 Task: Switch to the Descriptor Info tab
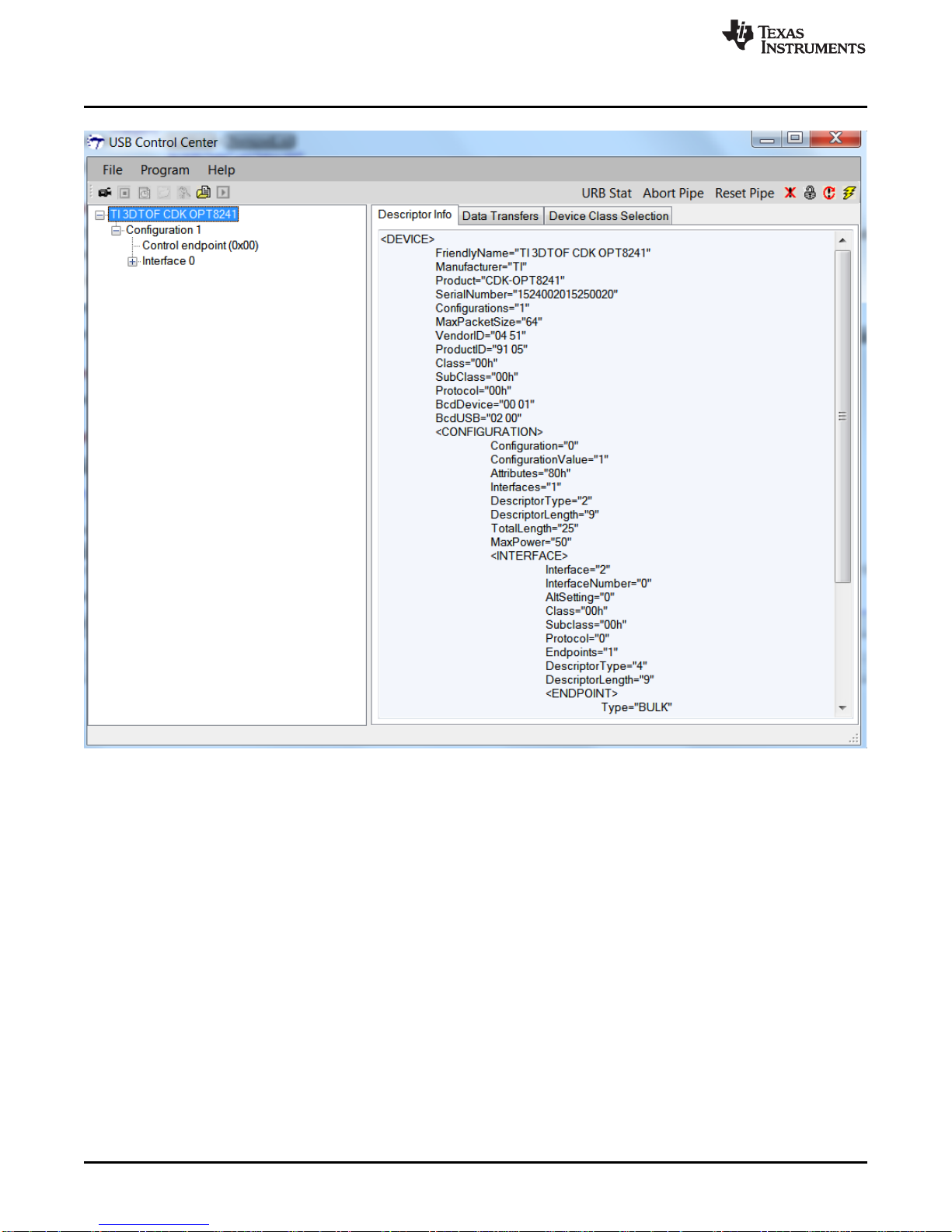tap(415, 215)
